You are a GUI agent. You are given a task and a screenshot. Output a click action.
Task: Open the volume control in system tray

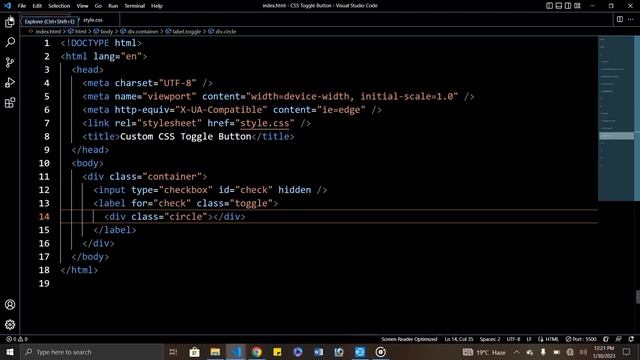pyautogui.click(x=583, y=352)
